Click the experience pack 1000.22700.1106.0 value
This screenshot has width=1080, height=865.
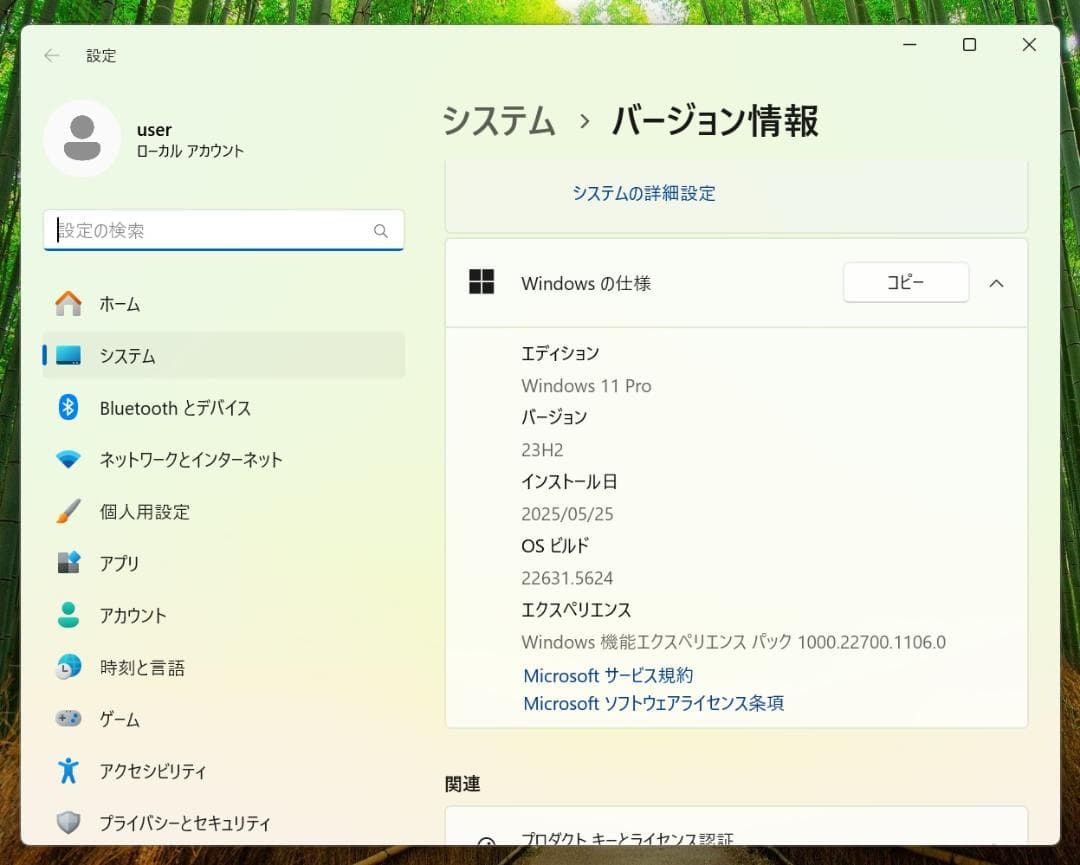coord(871,642)
